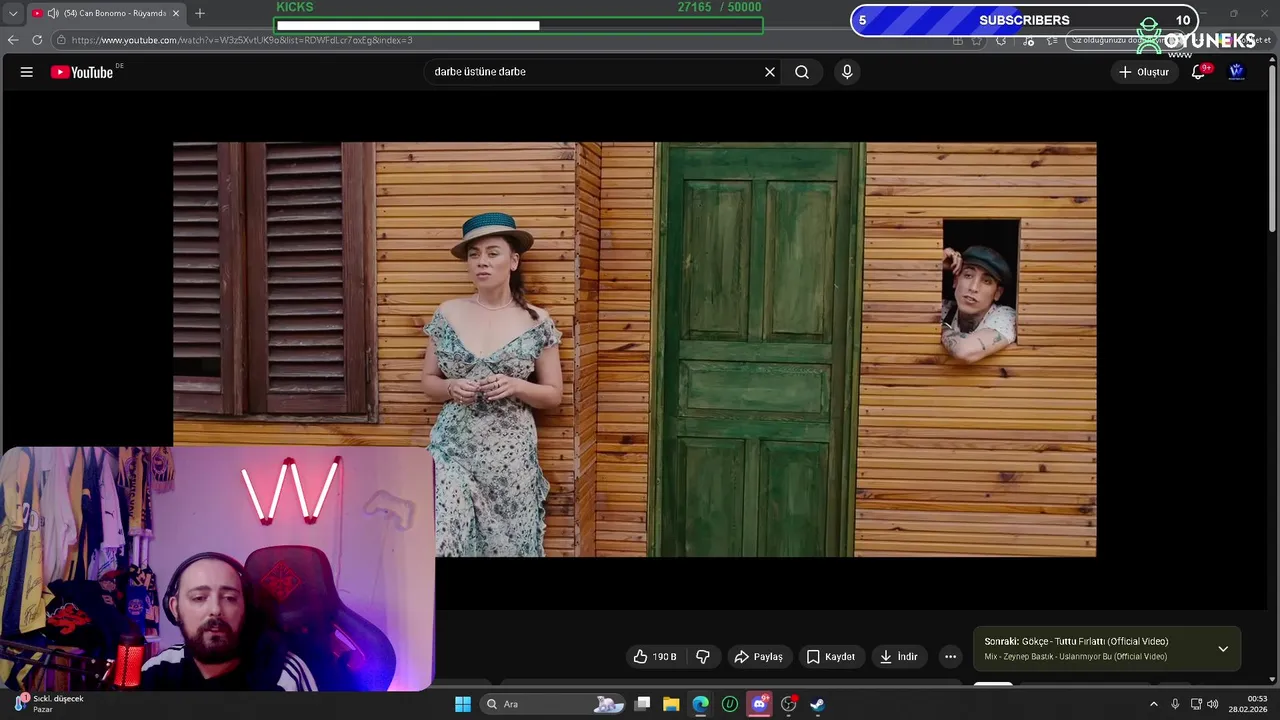The height and width of the screenshot is (720, 1280).
Task: Click the Sonraki: Gökçe next video title
Action: coord(1076,642)
